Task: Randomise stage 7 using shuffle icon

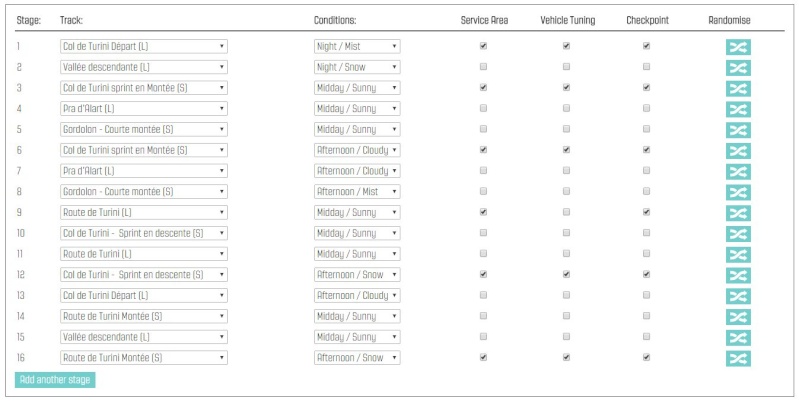Action: [738, 172]
